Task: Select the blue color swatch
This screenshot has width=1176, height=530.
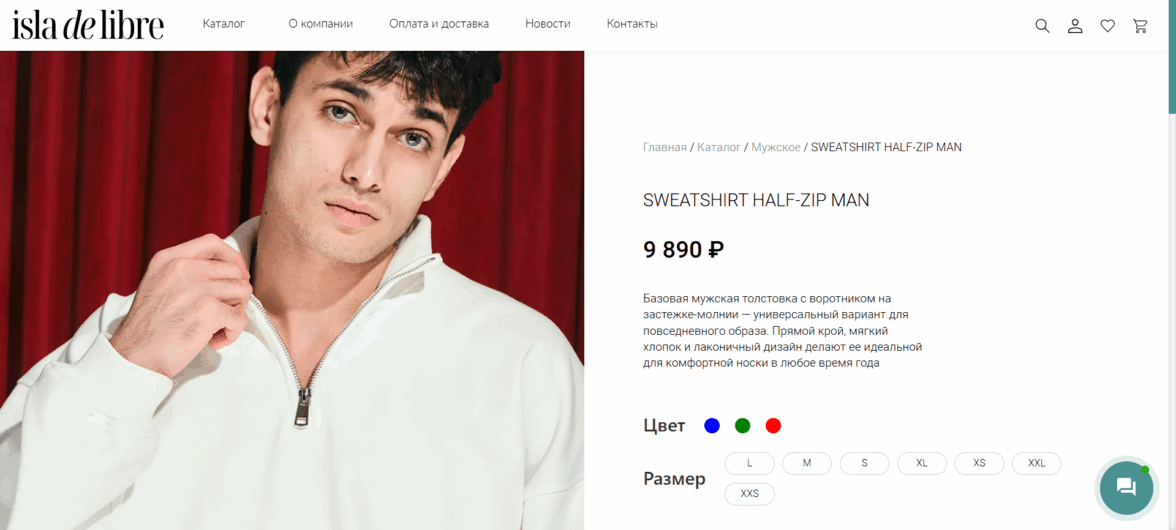Action: point(712,426)
